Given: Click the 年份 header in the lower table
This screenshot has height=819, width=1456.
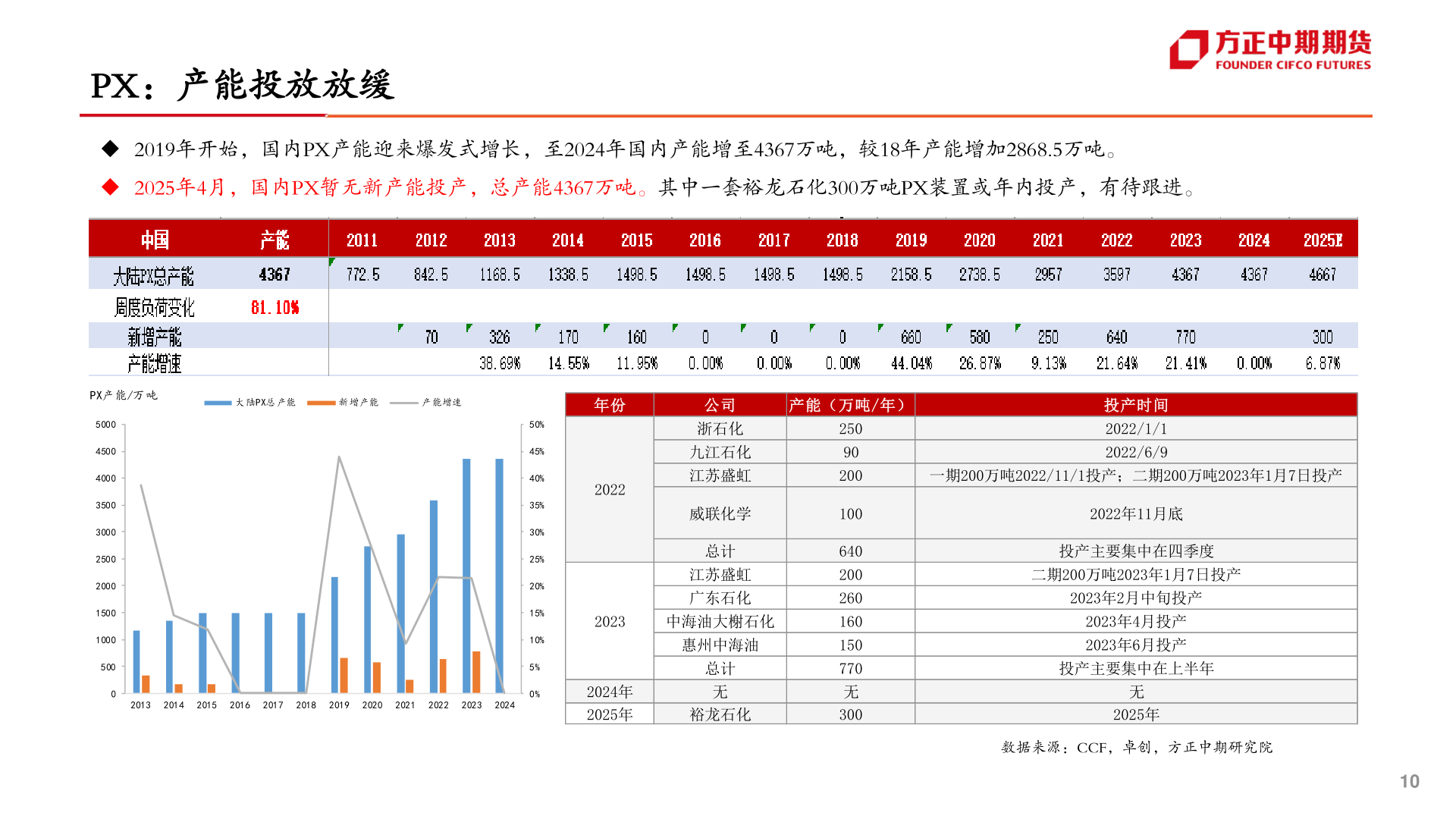Looking at the screenshot, I should pos(610,405).
